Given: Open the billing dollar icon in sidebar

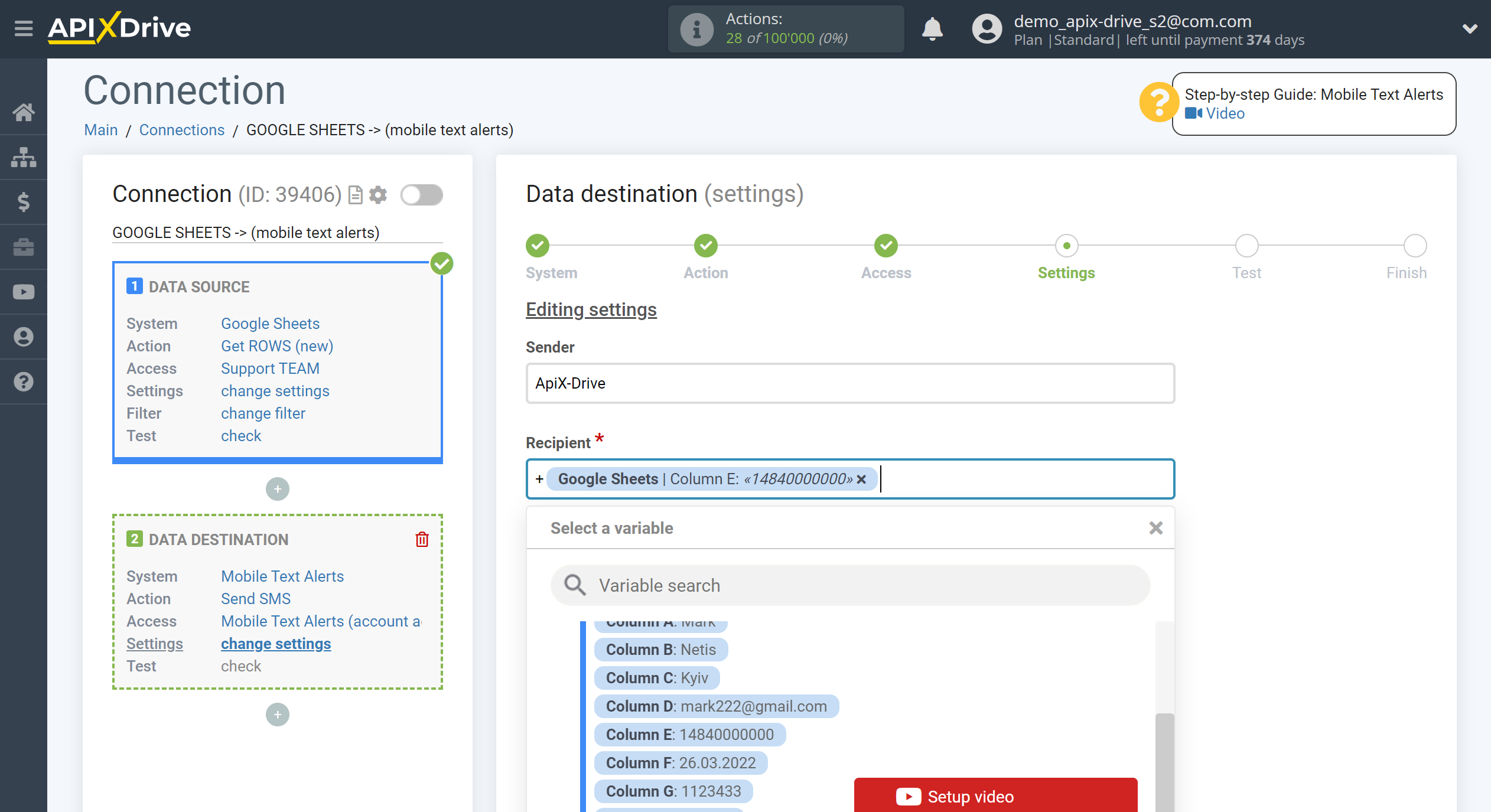Looking at the screenshot, I should (24, 202).
